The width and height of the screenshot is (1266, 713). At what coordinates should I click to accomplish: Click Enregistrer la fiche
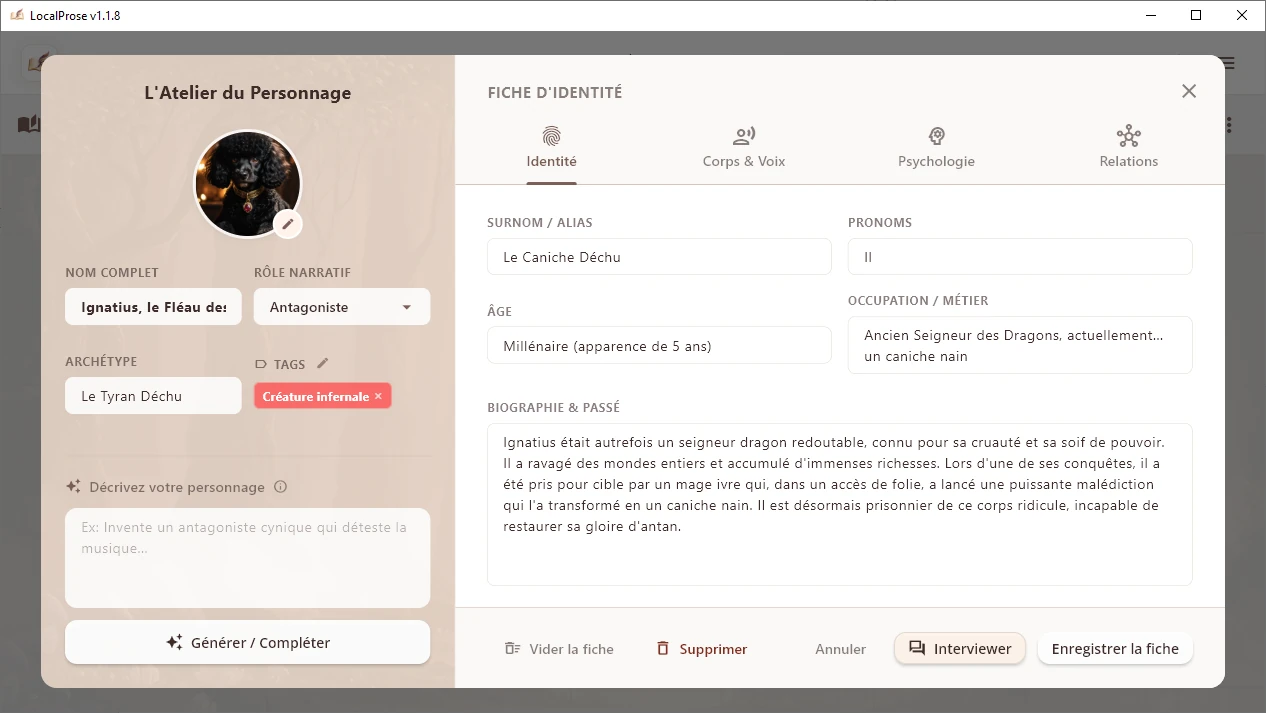click(x=1115, y=649)
